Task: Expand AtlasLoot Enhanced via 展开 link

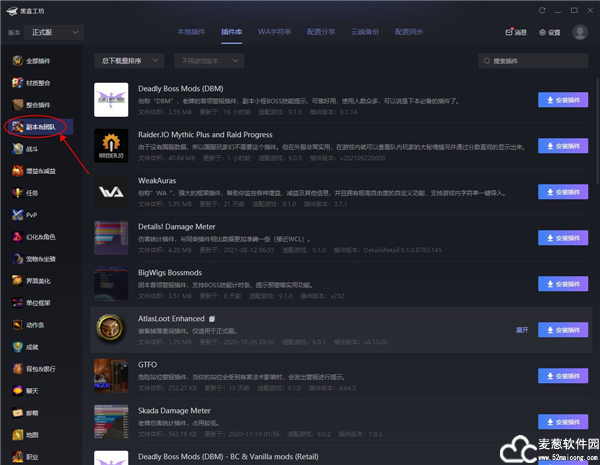Action: click(521, 328)
